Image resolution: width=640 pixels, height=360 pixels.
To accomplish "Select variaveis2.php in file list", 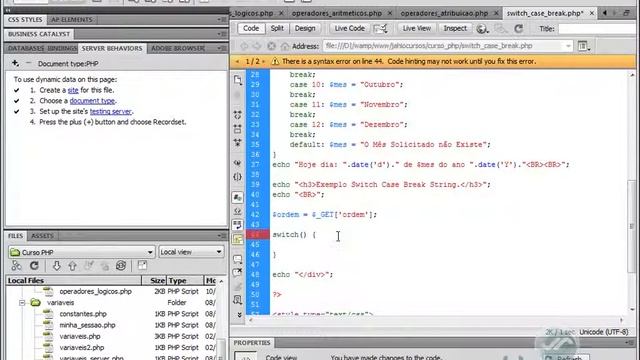I will [x=82, y=348].
